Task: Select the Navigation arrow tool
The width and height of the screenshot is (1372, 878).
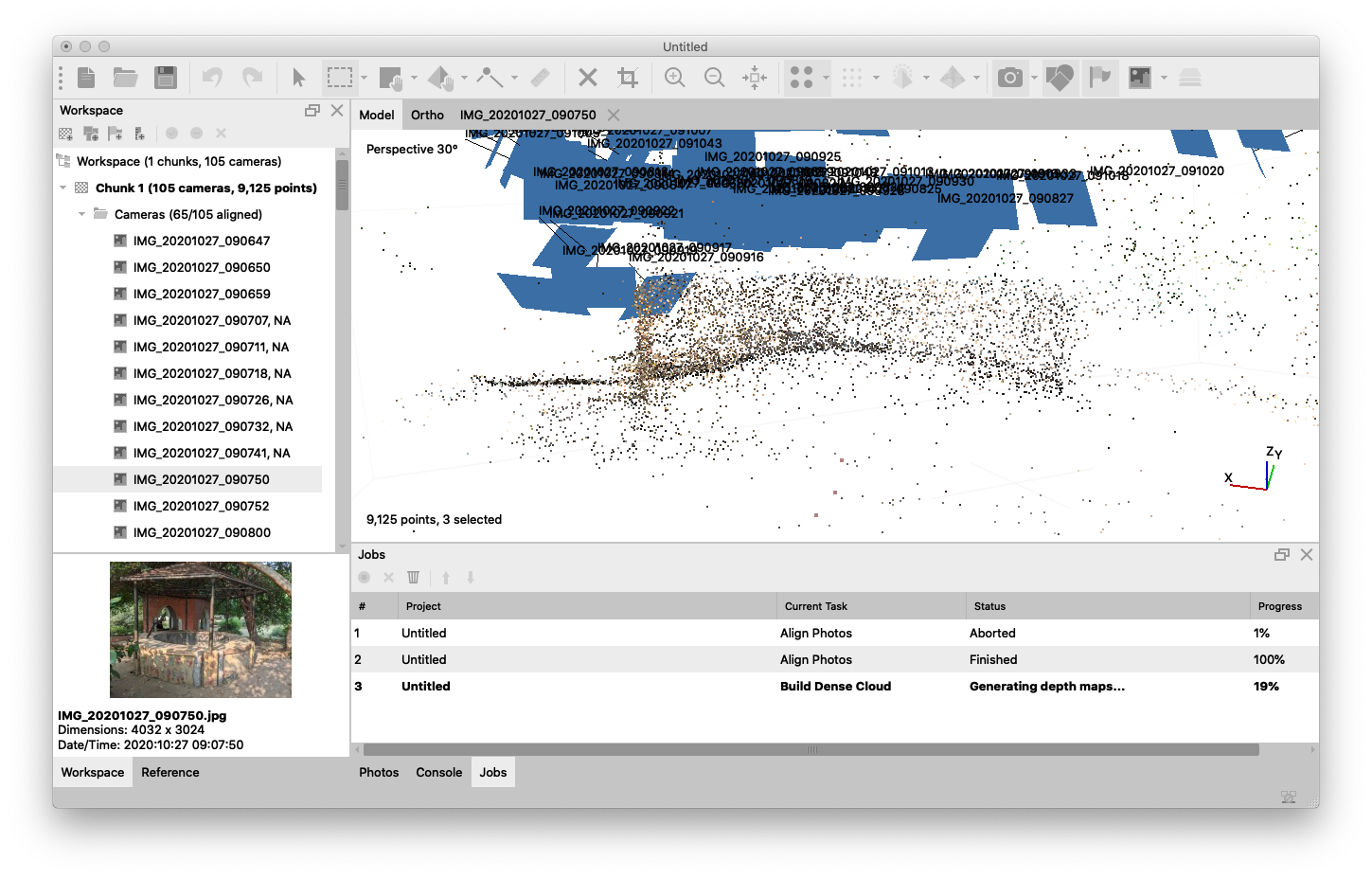Action: point(298,77)
